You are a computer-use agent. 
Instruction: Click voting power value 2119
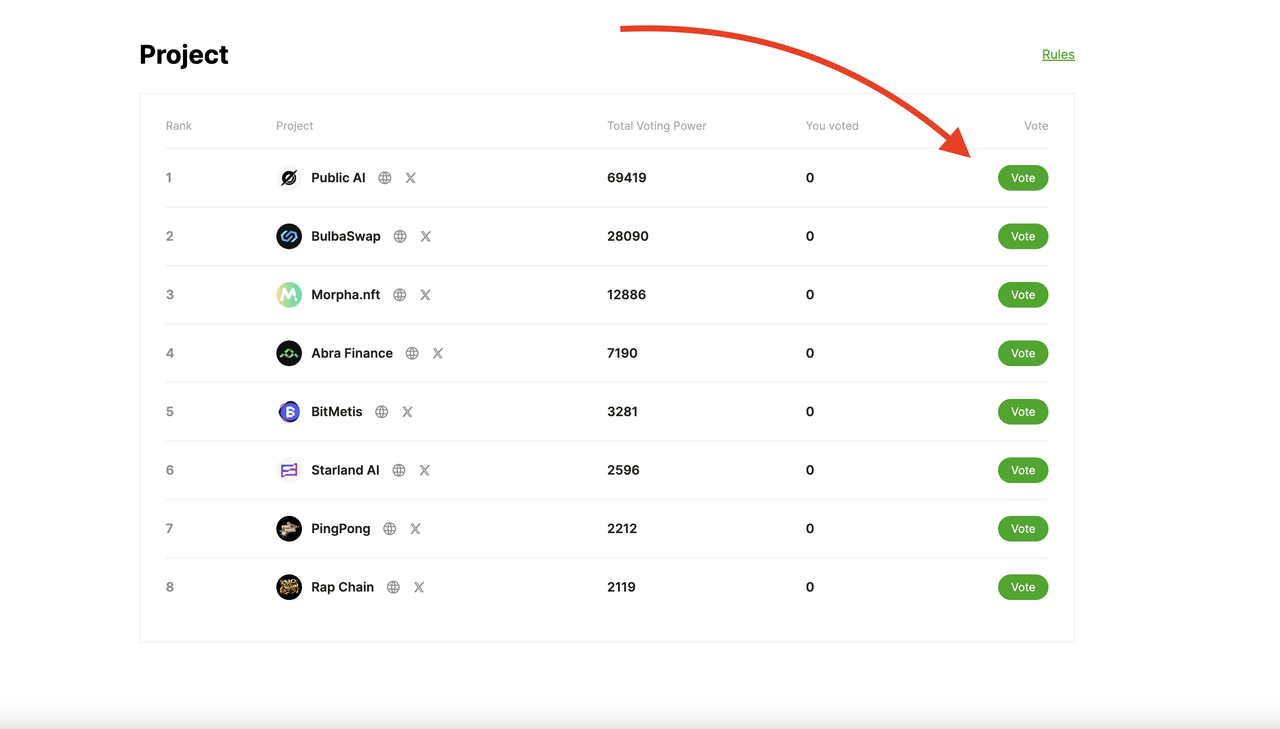[621, 588]
